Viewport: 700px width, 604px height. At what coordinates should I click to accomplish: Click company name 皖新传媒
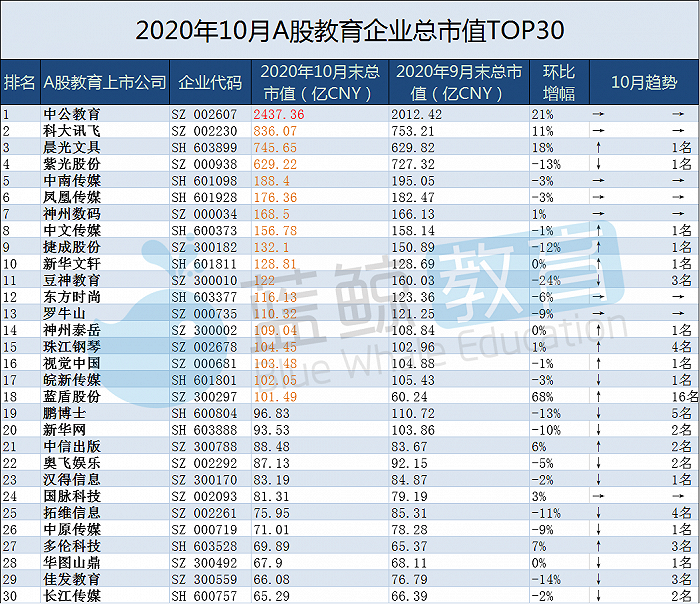(72, 380)
